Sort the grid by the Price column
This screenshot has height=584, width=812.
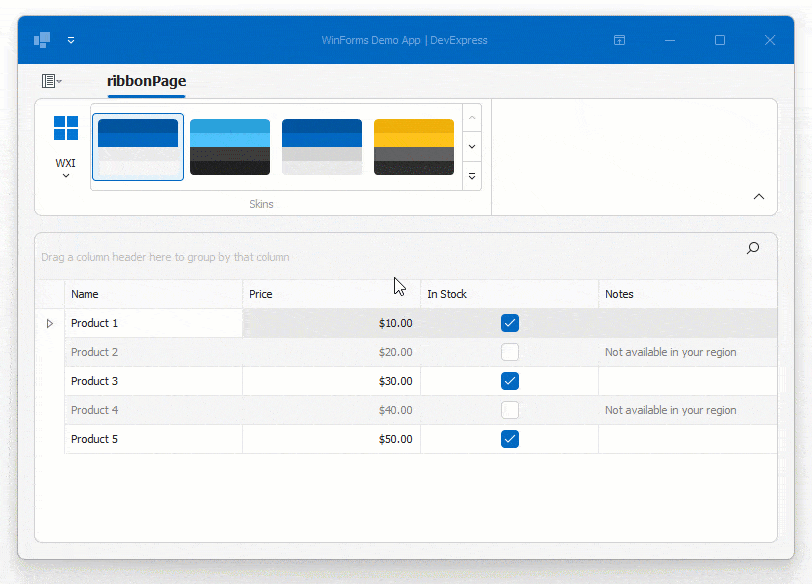point(261,294)
